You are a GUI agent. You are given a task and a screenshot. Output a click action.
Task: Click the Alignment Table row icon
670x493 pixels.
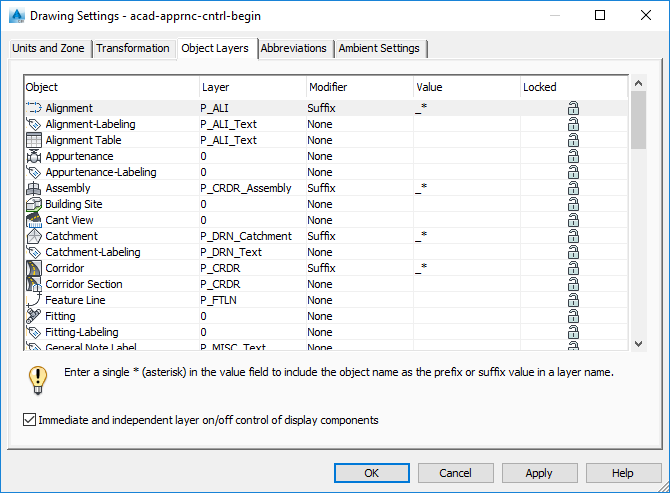point(33,140)
